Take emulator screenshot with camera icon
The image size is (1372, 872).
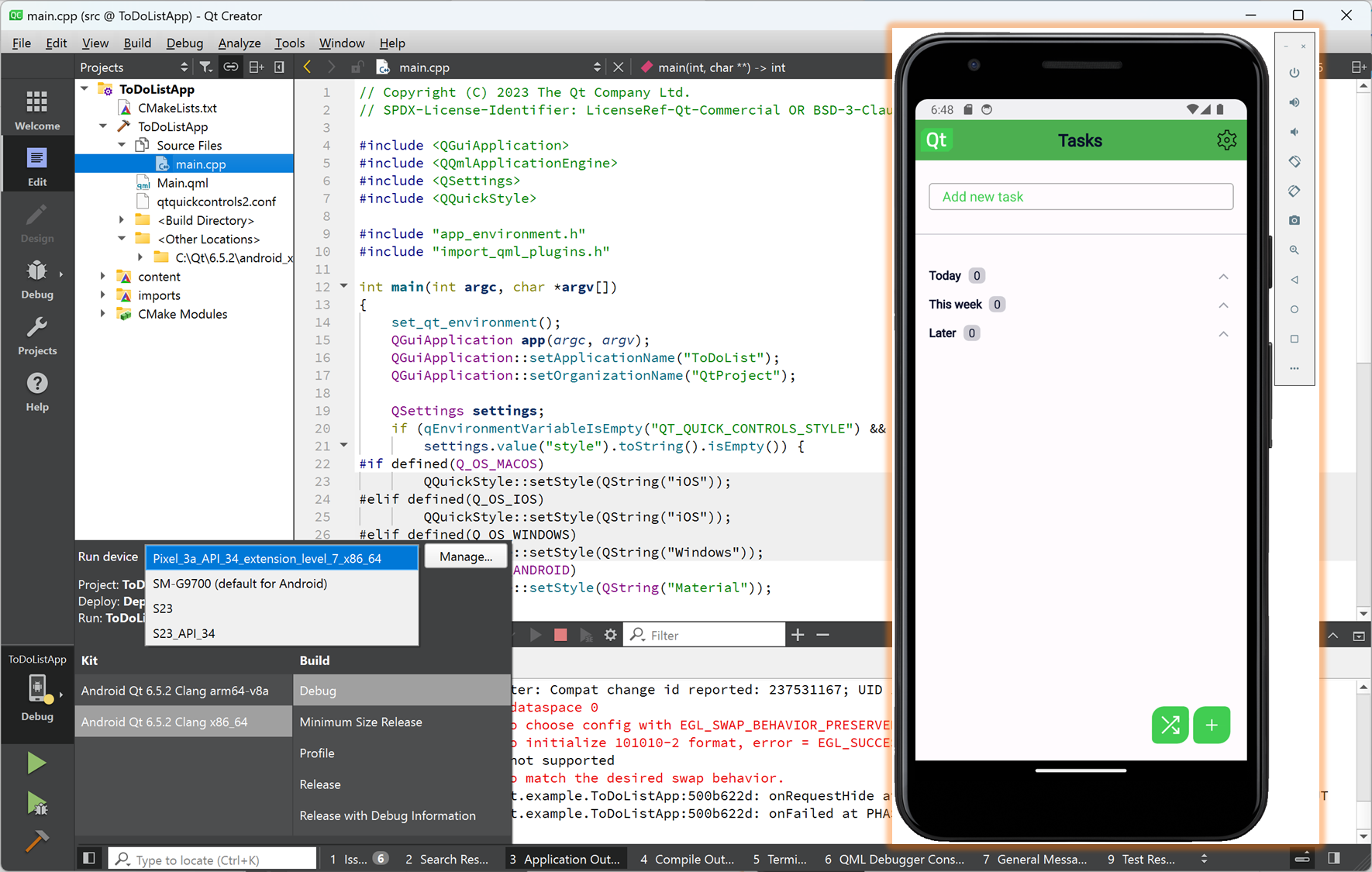1294,220
